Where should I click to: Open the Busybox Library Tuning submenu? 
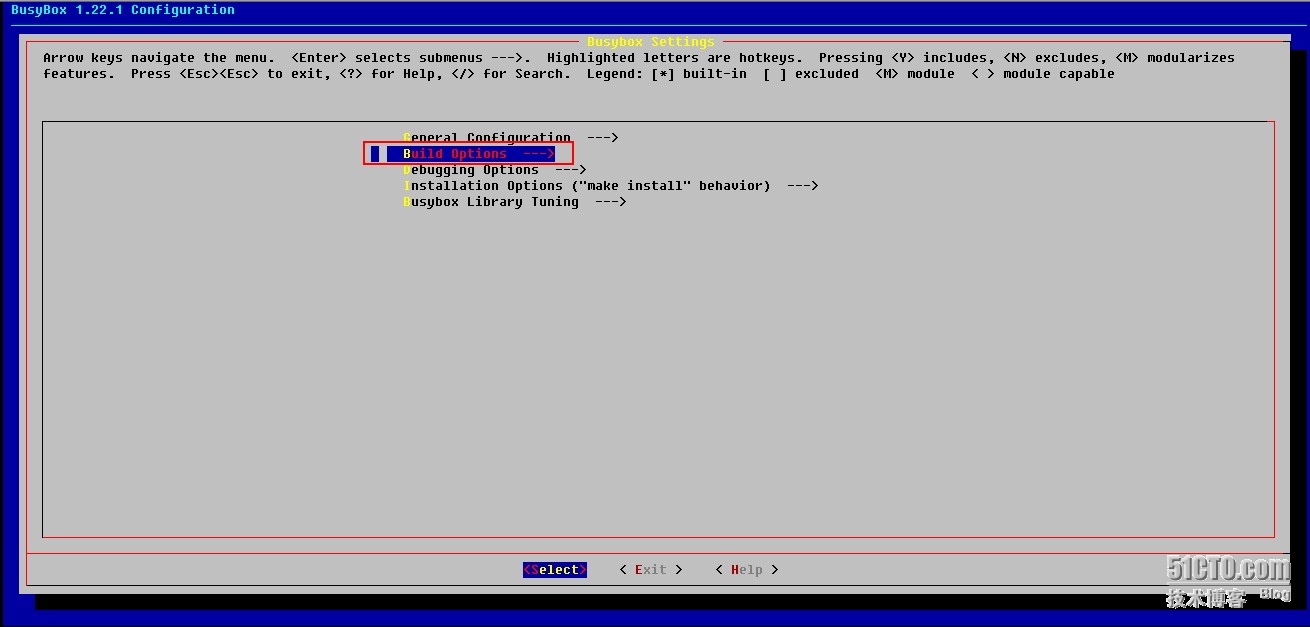[x=515, y=202]
